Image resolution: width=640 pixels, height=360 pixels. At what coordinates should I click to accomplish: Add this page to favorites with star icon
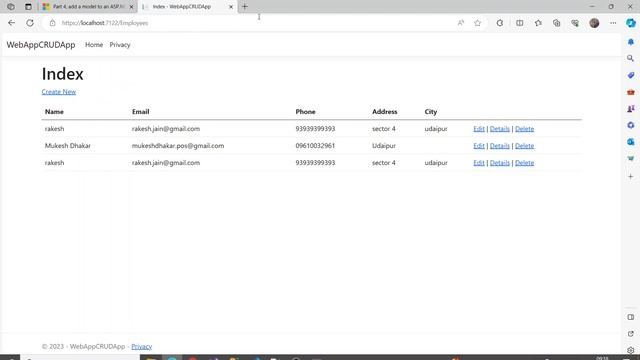pos(478,23)
